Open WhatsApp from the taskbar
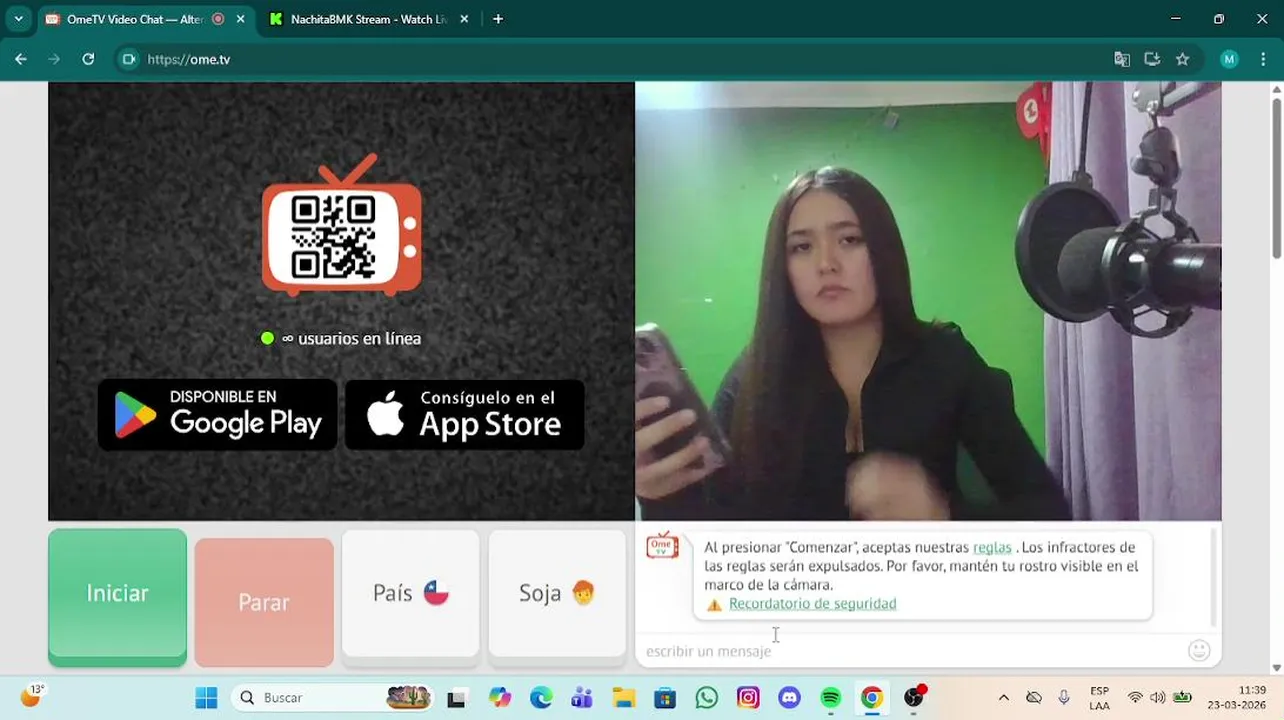Viewport: 1284px width, 720px height. pyautogui.click(x=707, y=697)
